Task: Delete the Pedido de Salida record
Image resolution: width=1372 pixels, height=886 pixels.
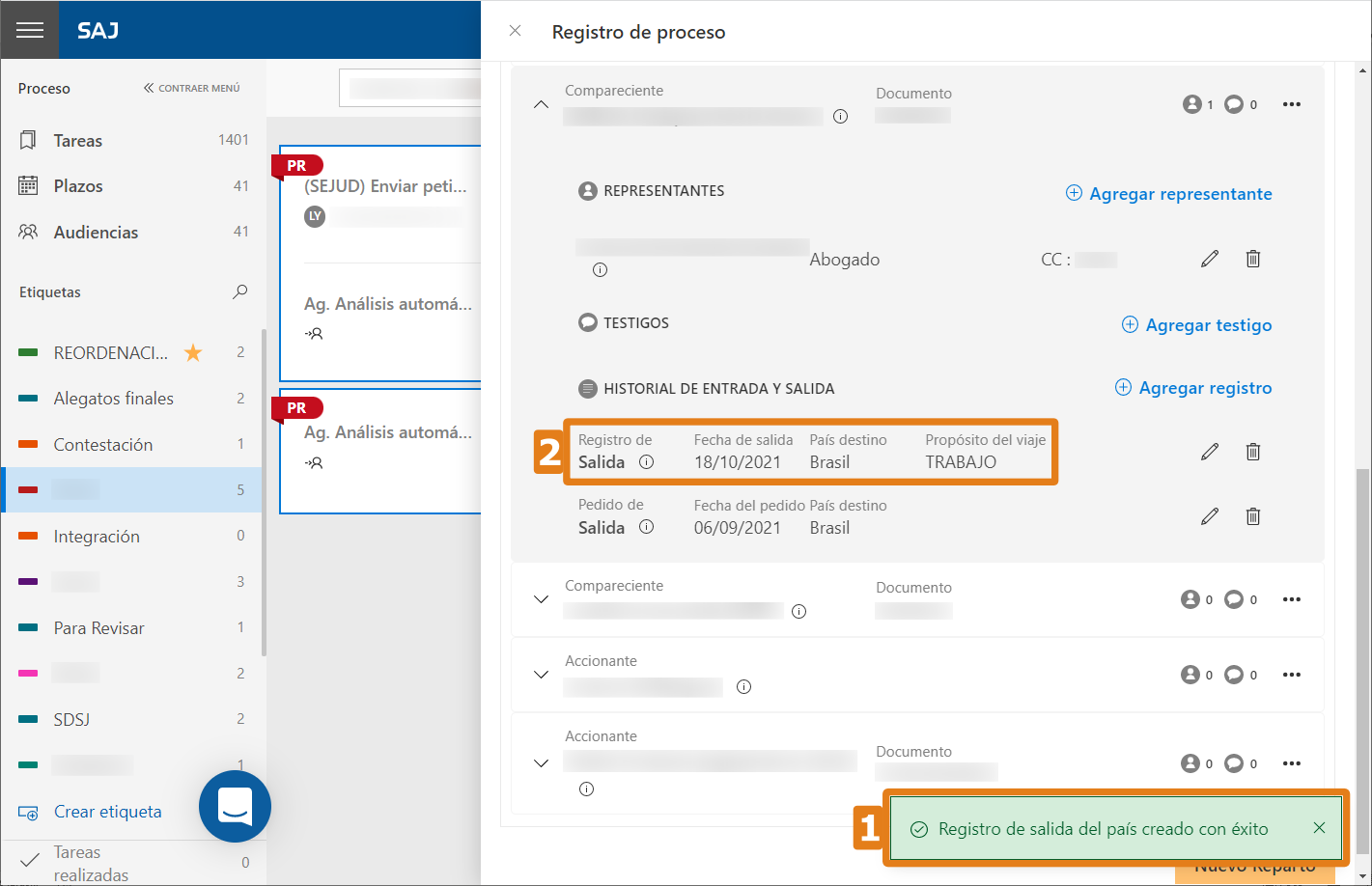Action: point(1253,516)
